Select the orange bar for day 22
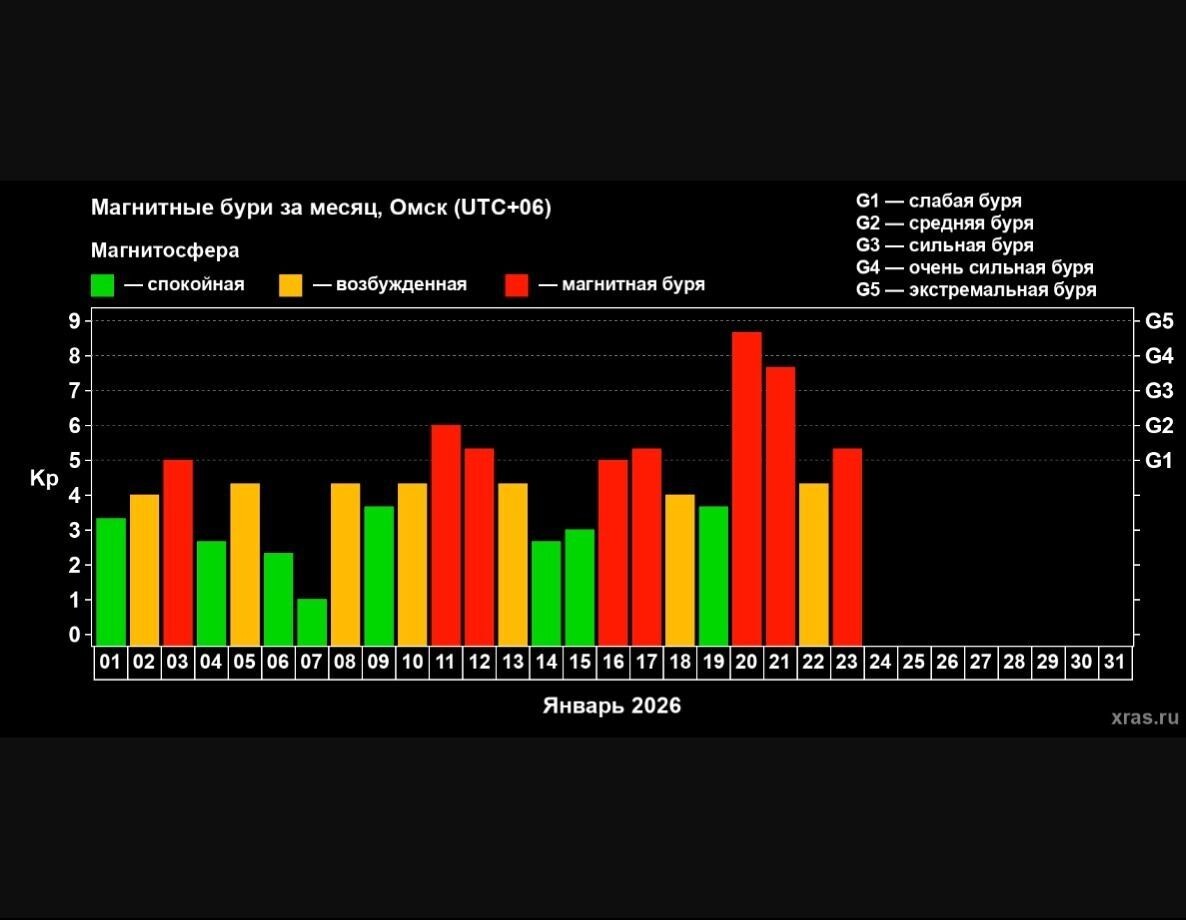 [x=814, y=564]
